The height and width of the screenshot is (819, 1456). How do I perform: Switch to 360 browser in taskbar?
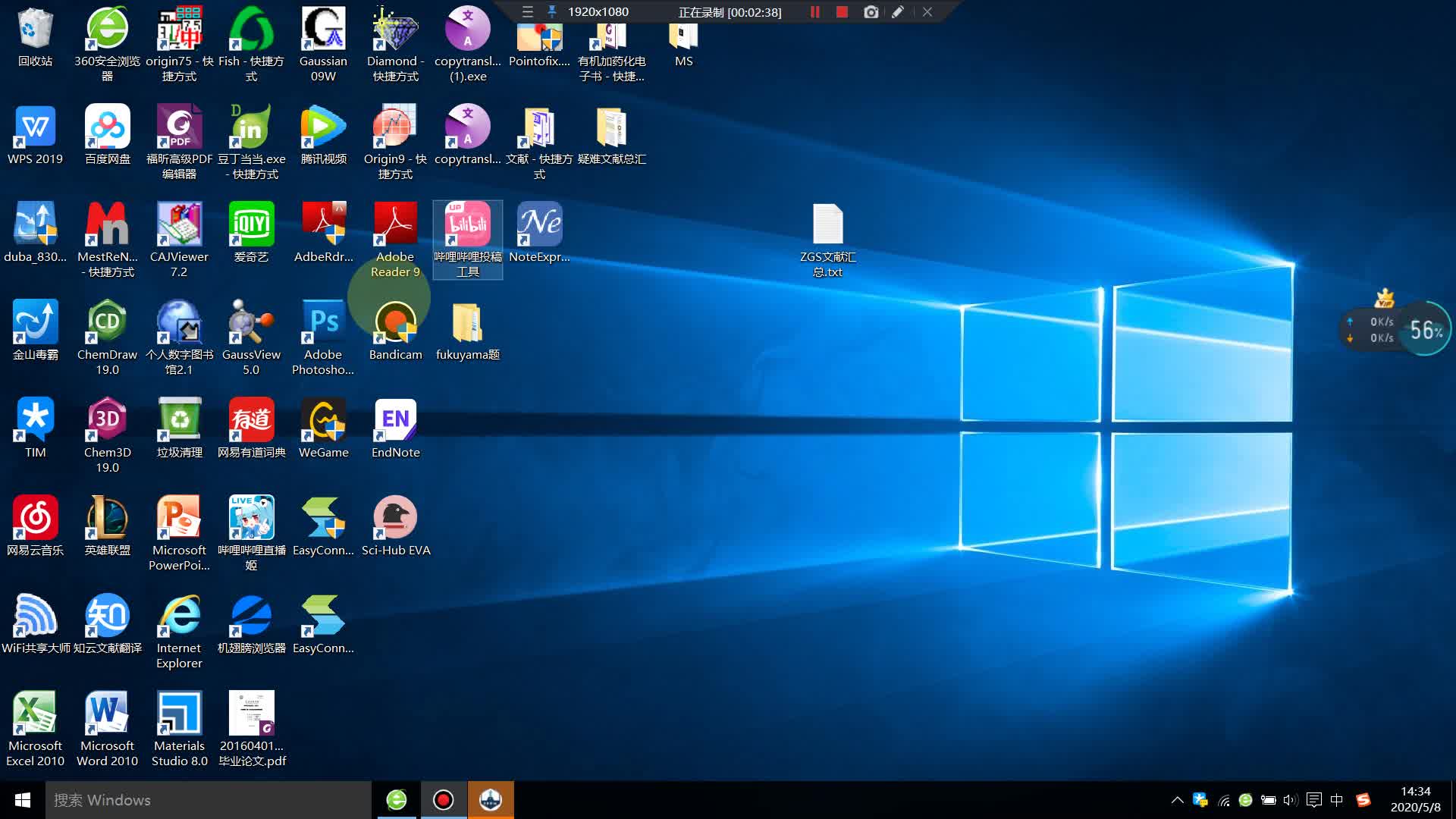pos(397,800)
